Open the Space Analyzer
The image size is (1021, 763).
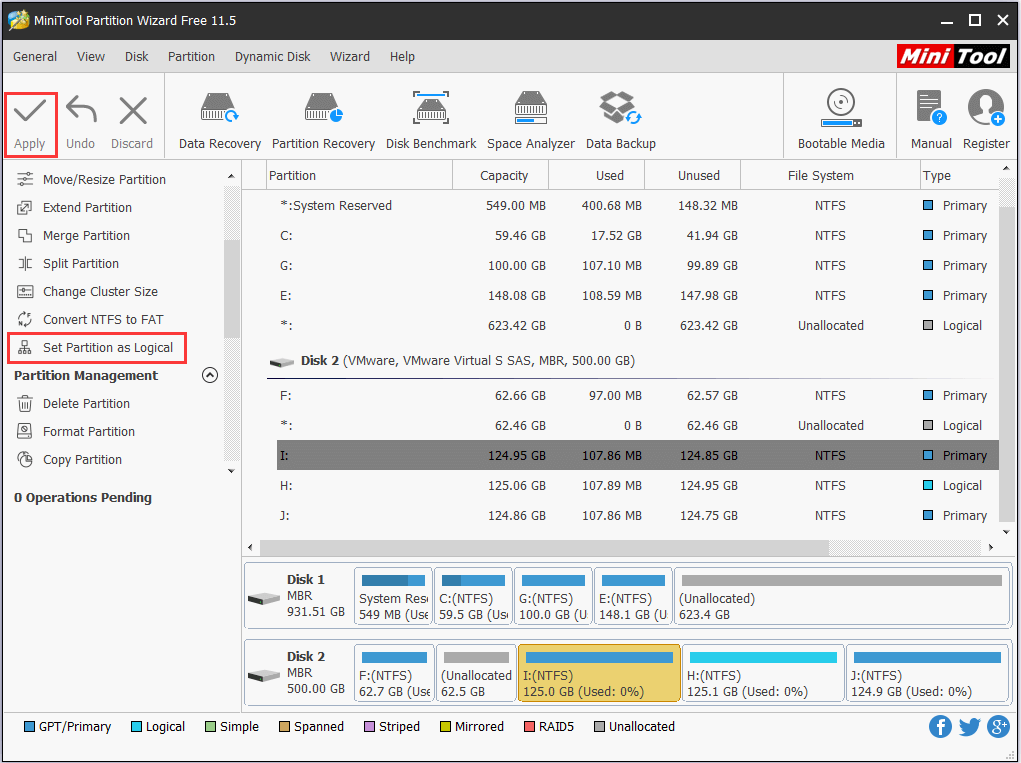(x=531, y=121)
